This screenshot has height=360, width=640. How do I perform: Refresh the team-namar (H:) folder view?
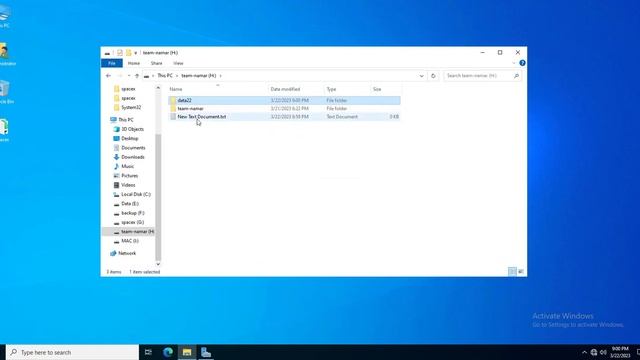pos(433,76)
